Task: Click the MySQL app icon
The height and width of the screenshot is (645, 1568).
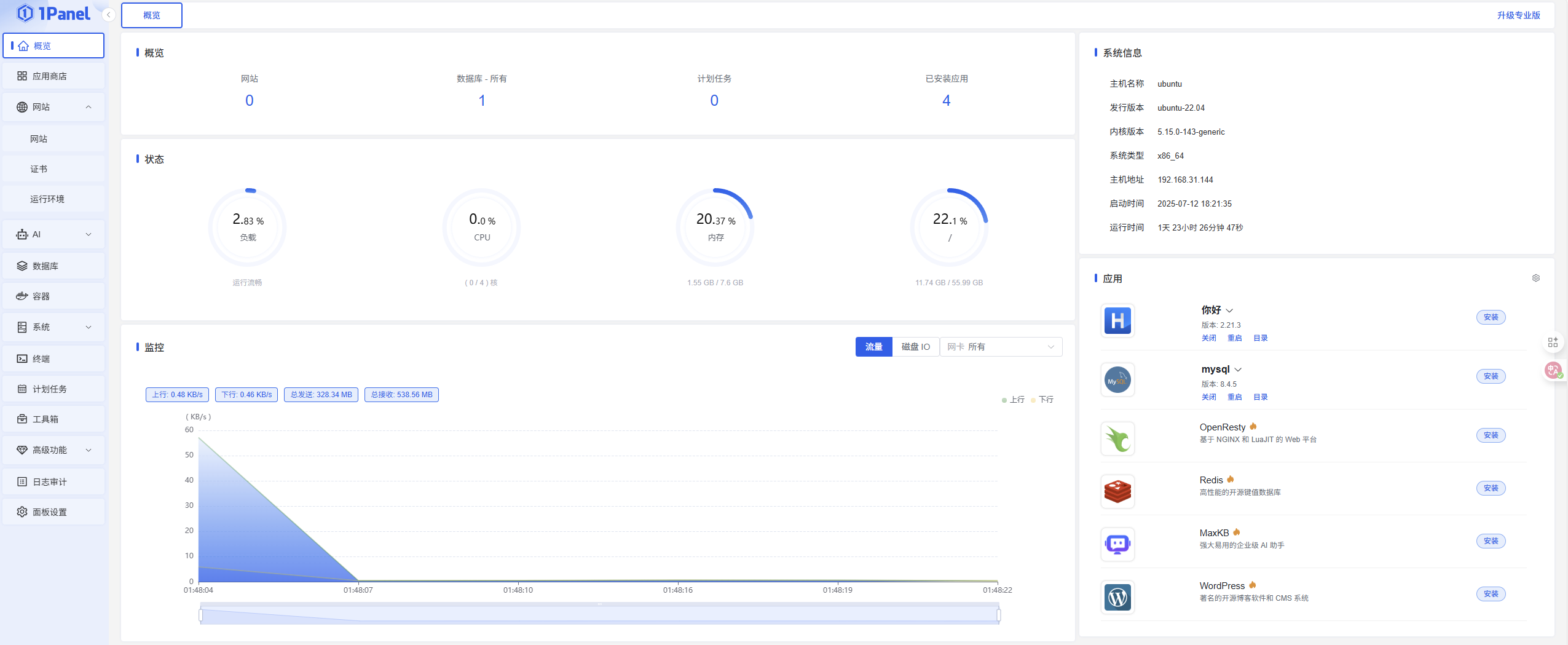Action: coord(1117,379)
